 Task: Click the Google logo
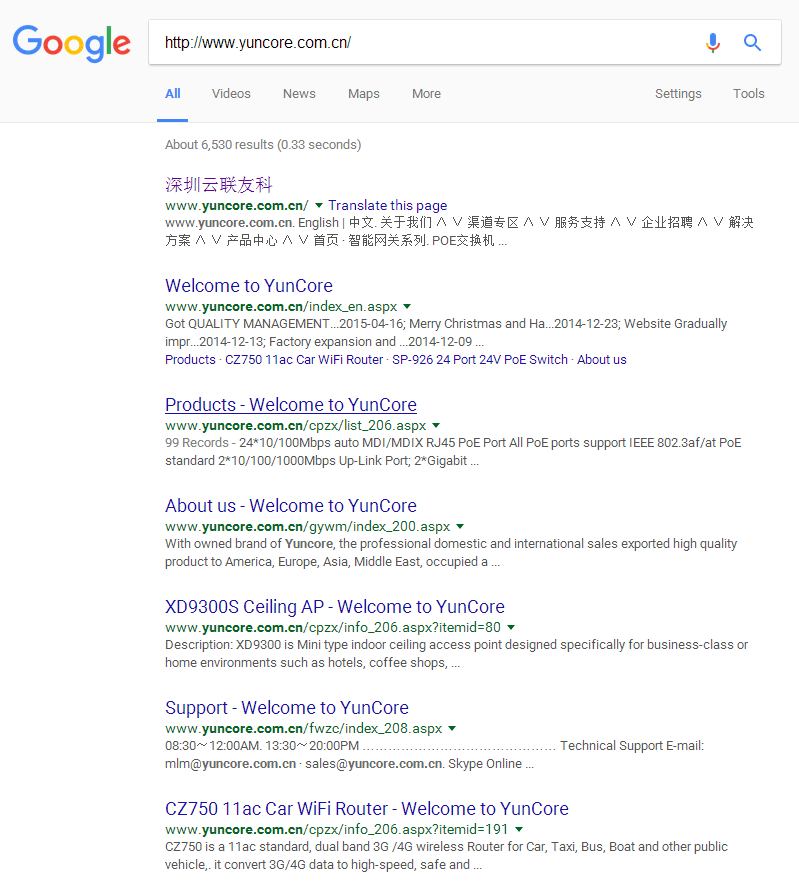(72, 43)
